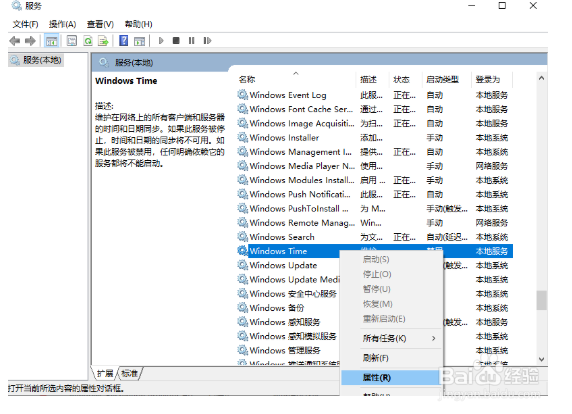Click the gear icon of Windows Event Log
The height and width of the screenshot is (414, 572).
[x=243, y=95]
